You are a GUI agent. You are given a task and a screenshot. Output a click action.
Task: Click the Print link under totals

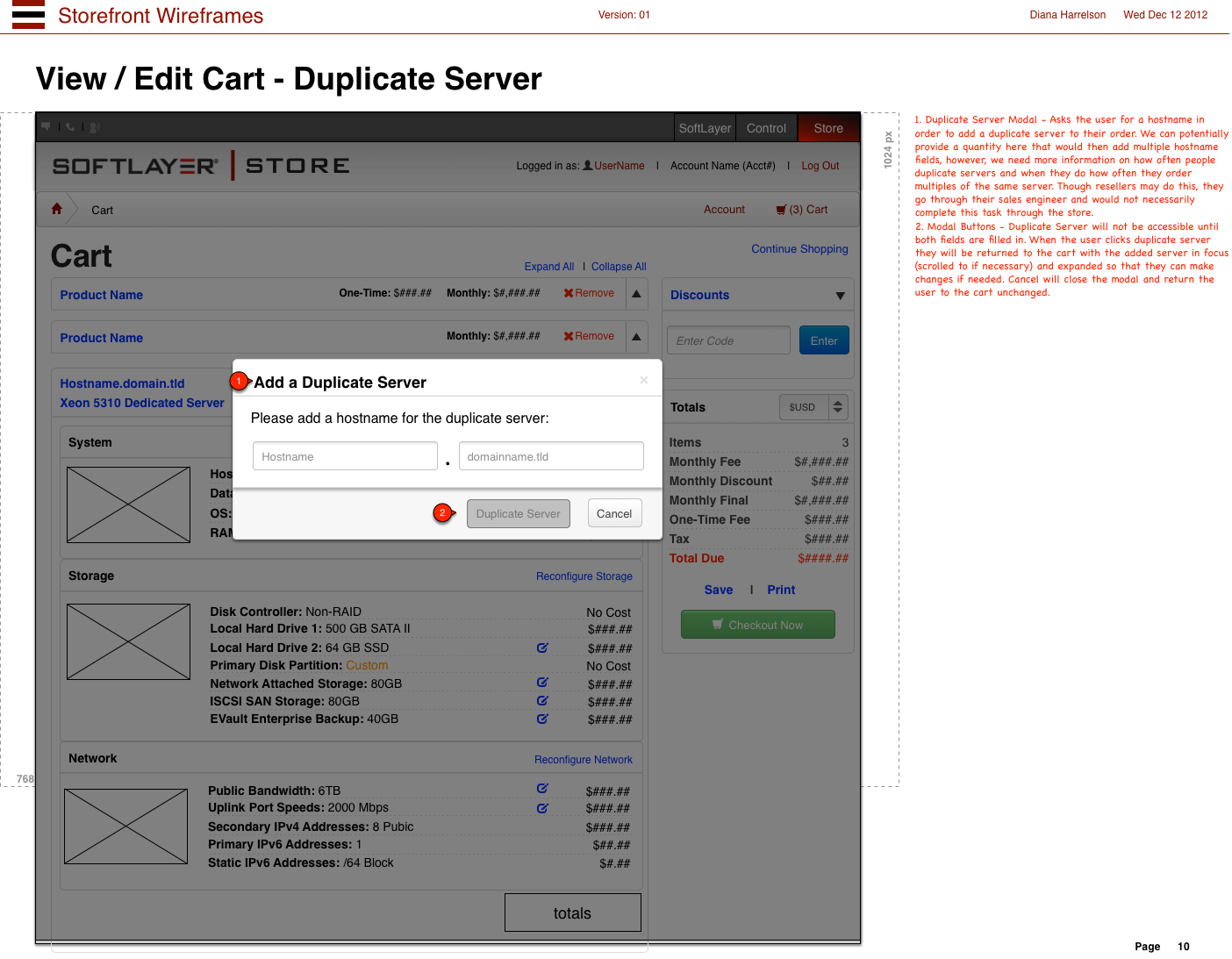coord(781,590)
